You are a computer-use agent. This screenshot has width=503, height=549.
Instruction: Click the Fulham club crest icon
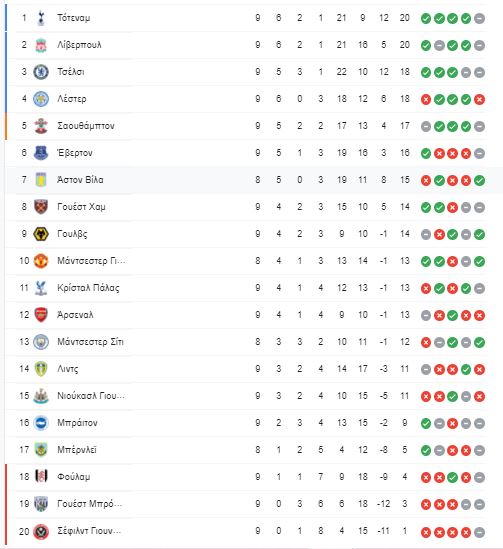[41, 477]
